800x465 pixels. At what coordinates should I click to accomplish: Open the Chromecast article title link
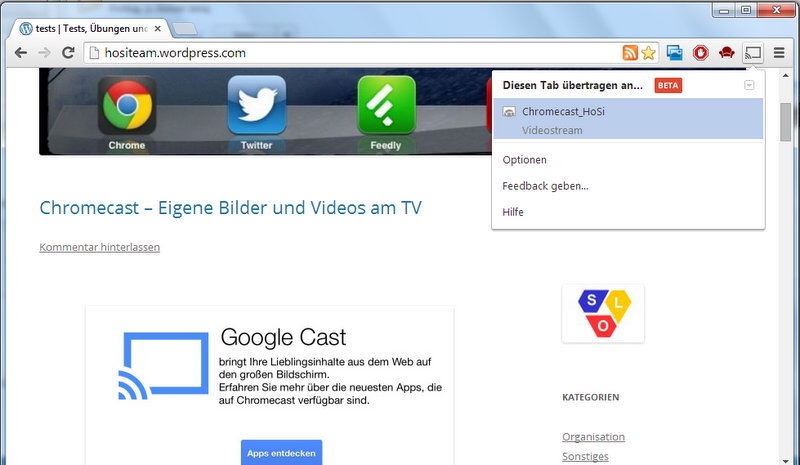click(230, 208)
